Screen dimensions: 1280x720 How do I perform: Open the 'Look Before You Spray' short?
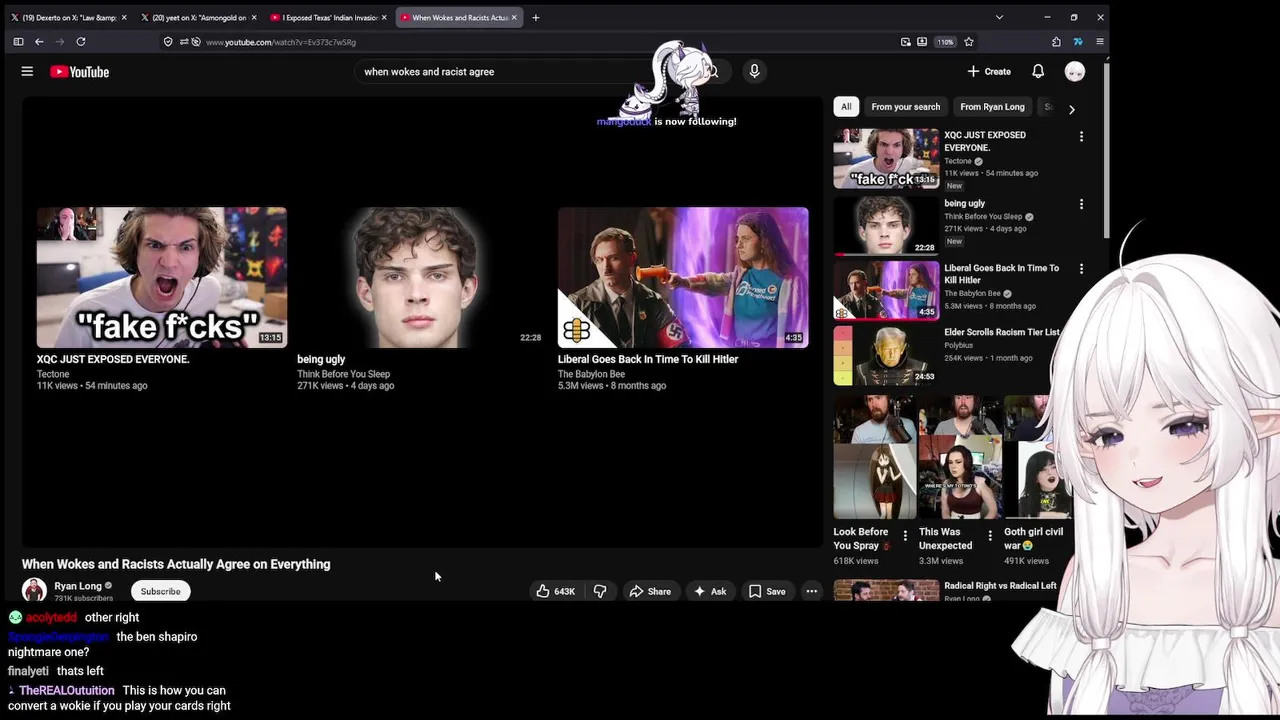click(x=874, y=457)
